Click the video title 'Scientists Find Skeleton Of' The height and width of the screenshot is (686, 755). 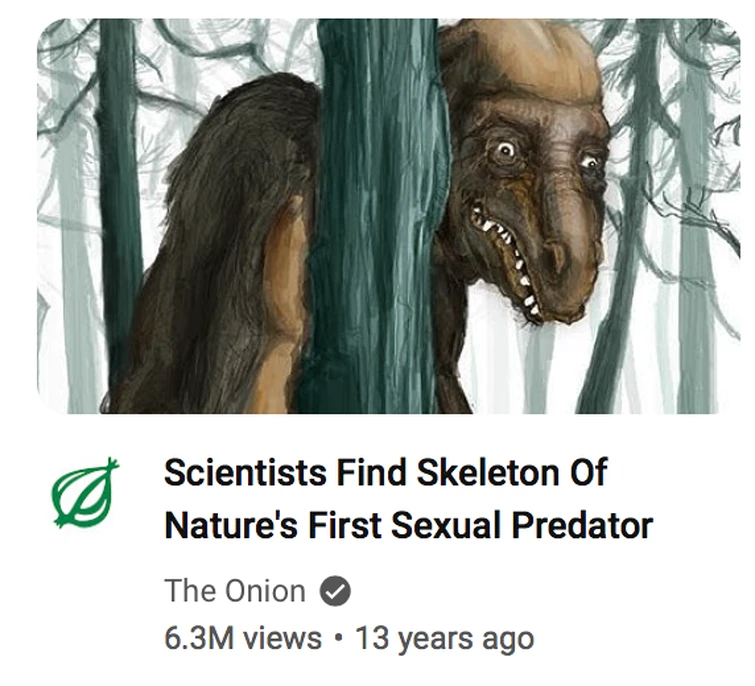385,473
